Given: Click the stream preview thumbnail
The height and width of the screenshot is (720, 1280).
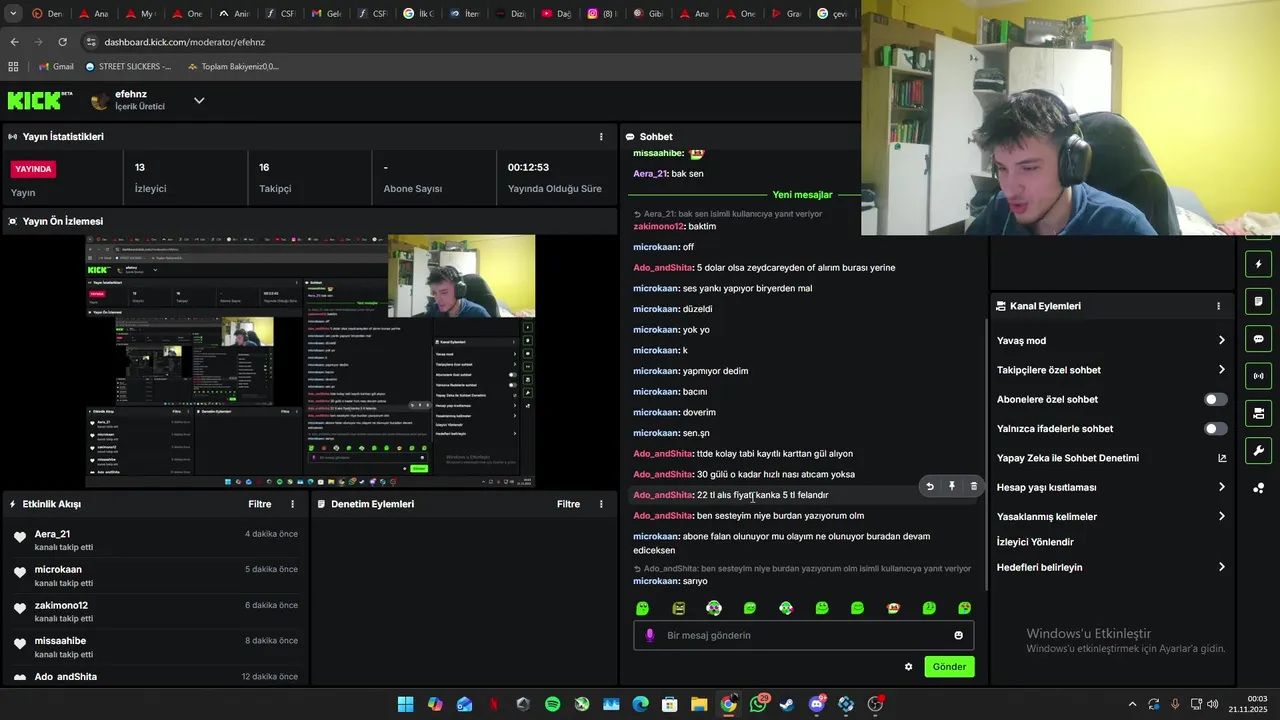Looking at the screenshot, I should [310, 361].
